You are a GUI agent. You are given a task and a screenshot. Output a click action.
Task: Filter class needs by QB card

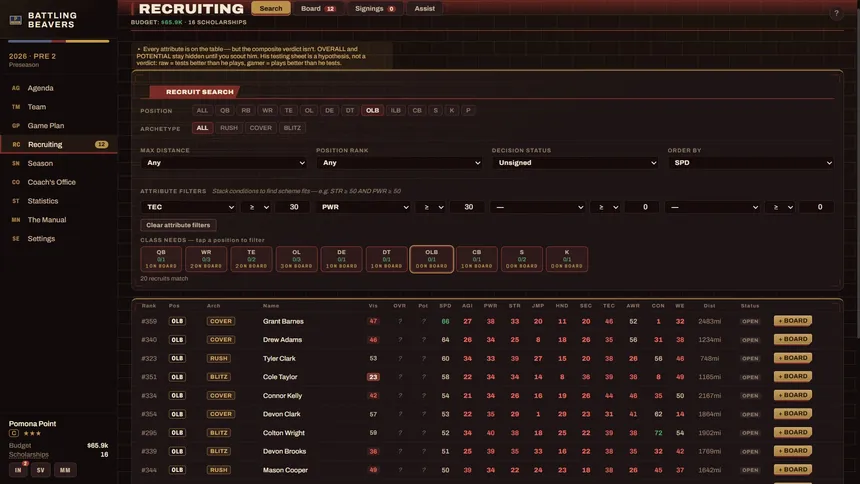tap(161, 259)
